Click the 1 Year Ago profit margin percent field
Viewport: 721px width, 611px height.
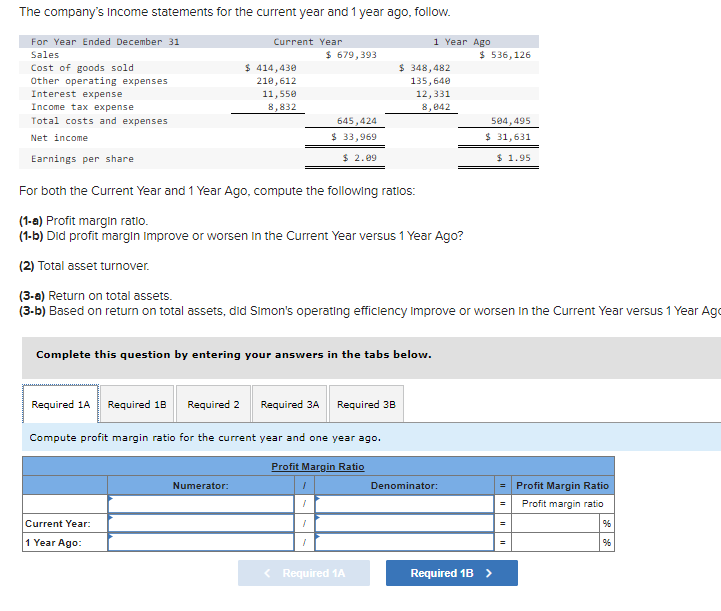pyautogui.click(x=555, y=542)
